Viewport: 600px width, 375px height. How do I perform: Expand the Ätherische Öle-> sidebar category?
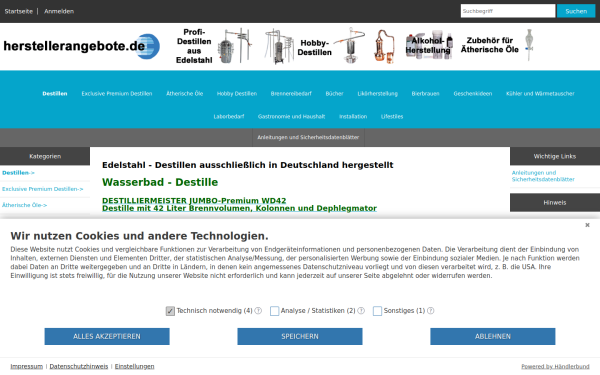click(24, 205)
